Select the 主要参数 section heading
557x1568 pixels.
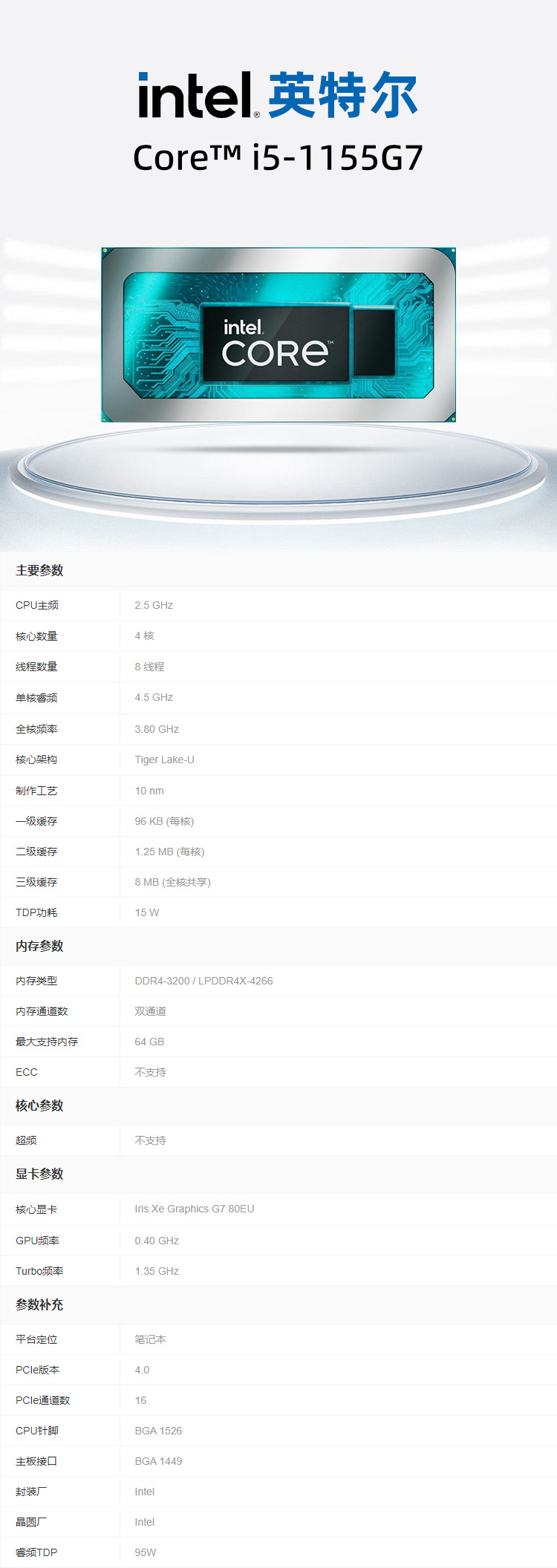click(x=39, y=570)
